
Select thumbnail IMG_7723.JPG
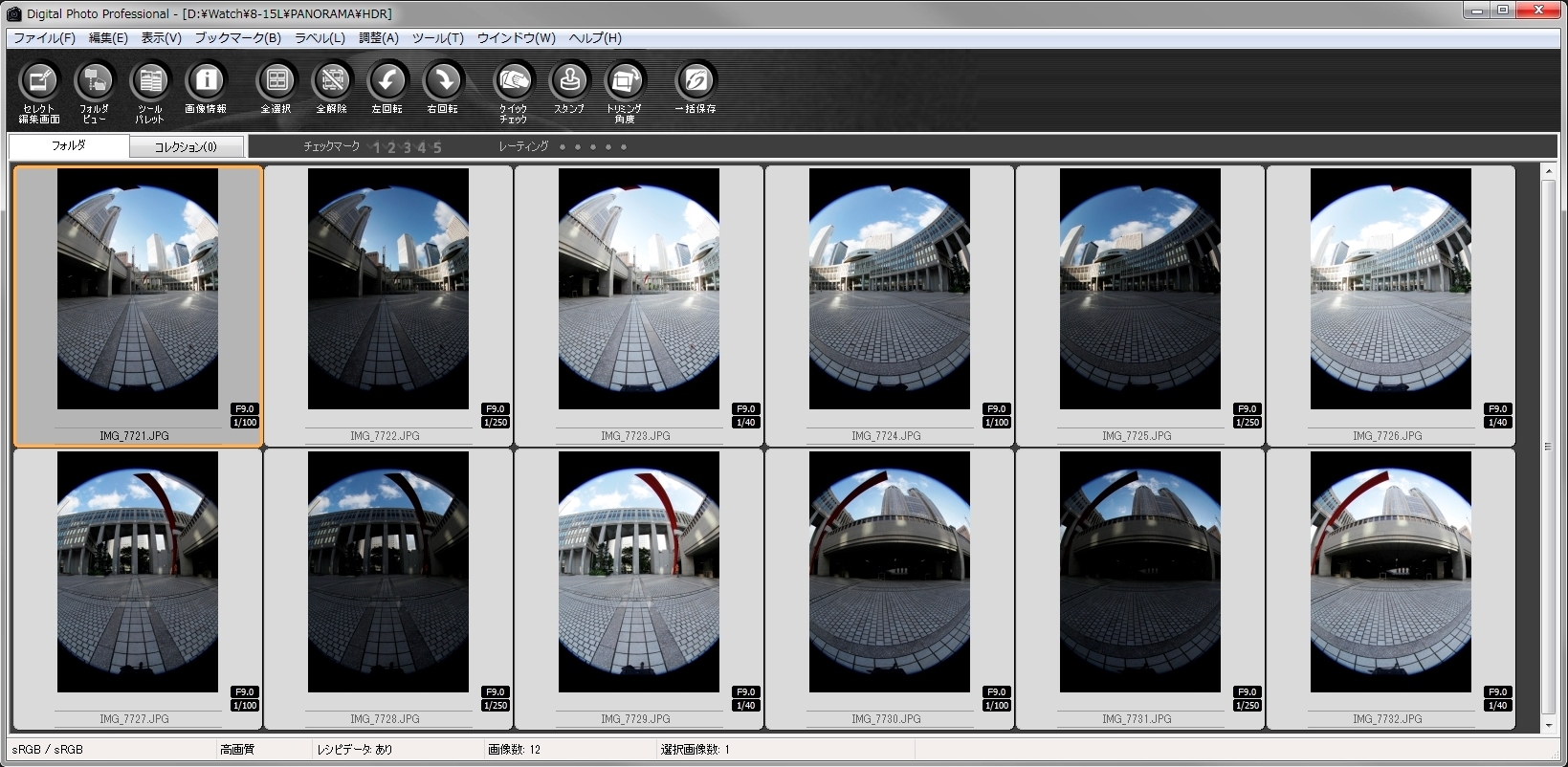(x=639, y=289)
